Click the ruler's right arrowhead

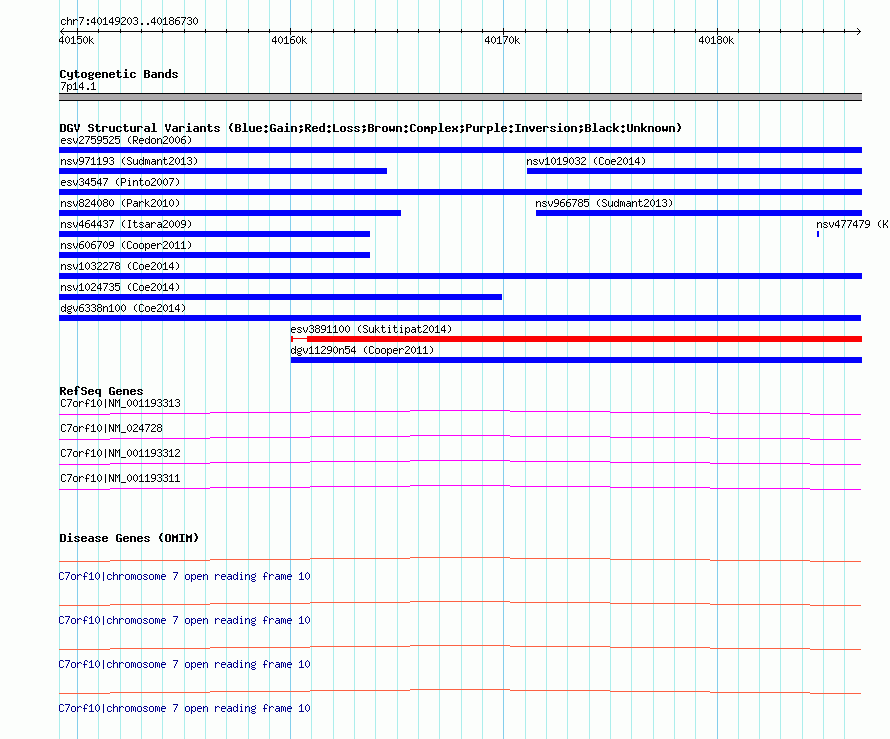tap(859, 31)
